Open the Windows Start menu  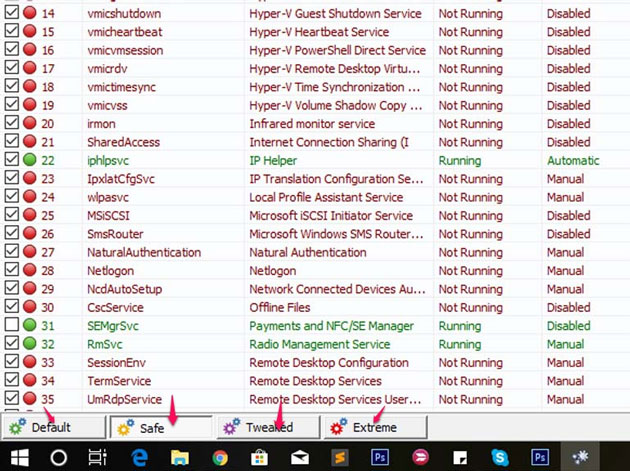20,457
